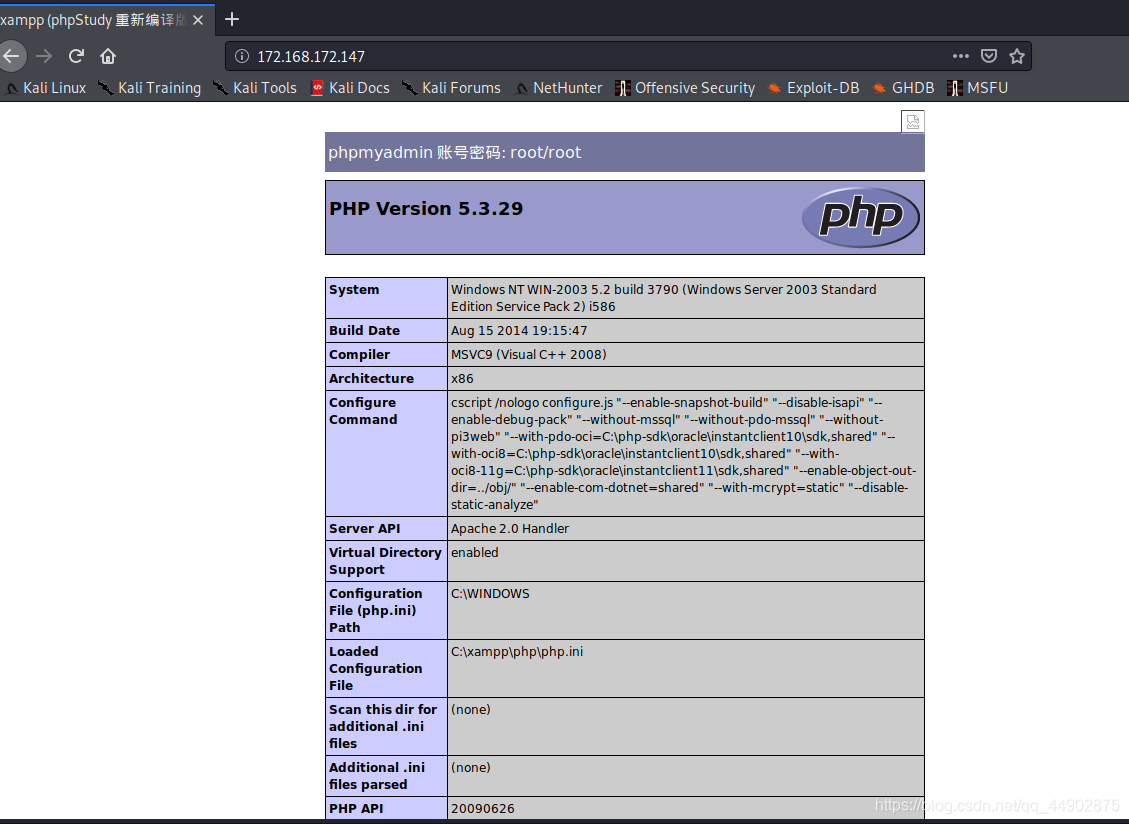This screenshot has width=1129, height=824.
Task: Click the PHP API row label
Action: coord(356,808)
